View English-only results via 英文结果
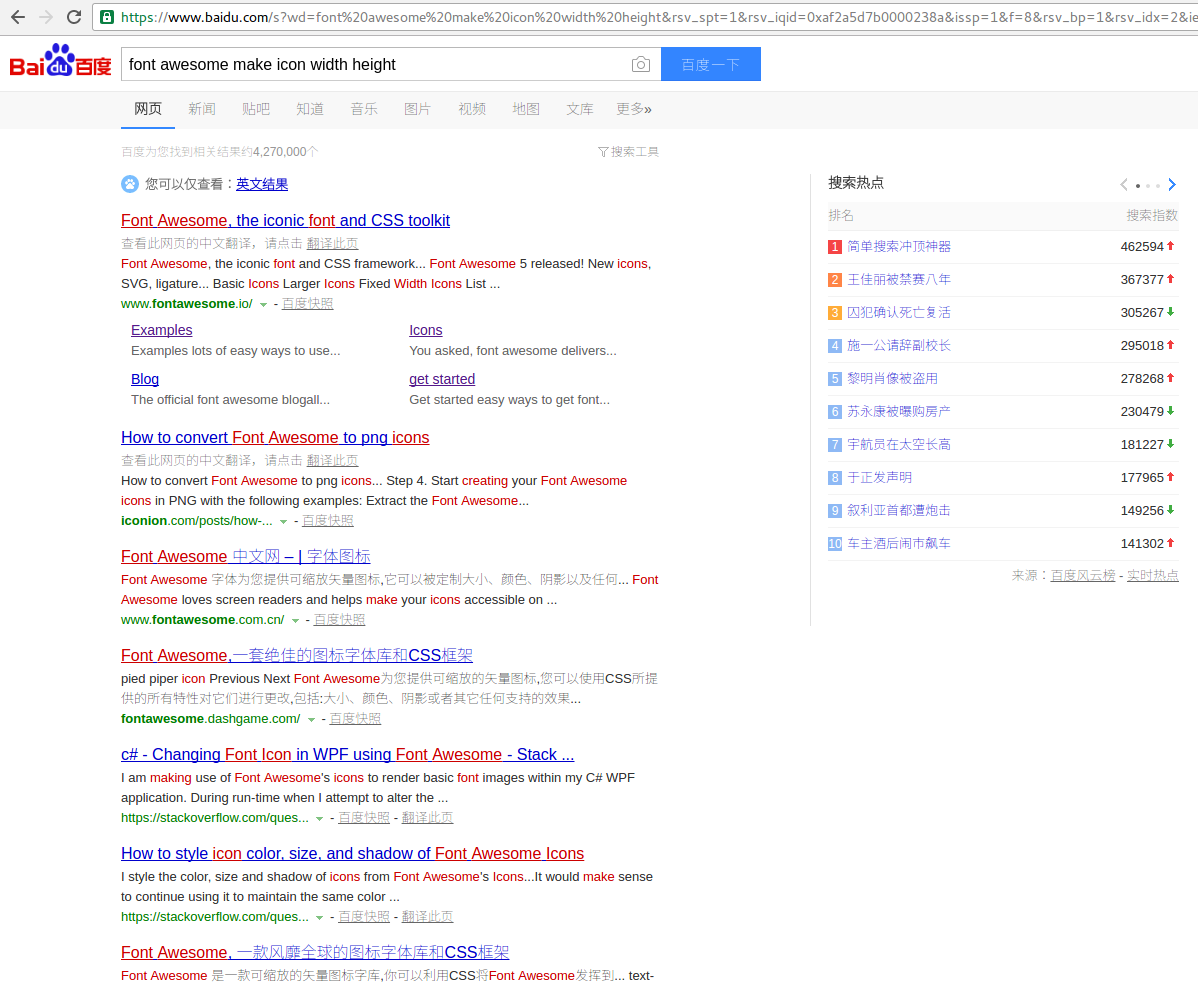1198x984 pixels. pos(261,184)
